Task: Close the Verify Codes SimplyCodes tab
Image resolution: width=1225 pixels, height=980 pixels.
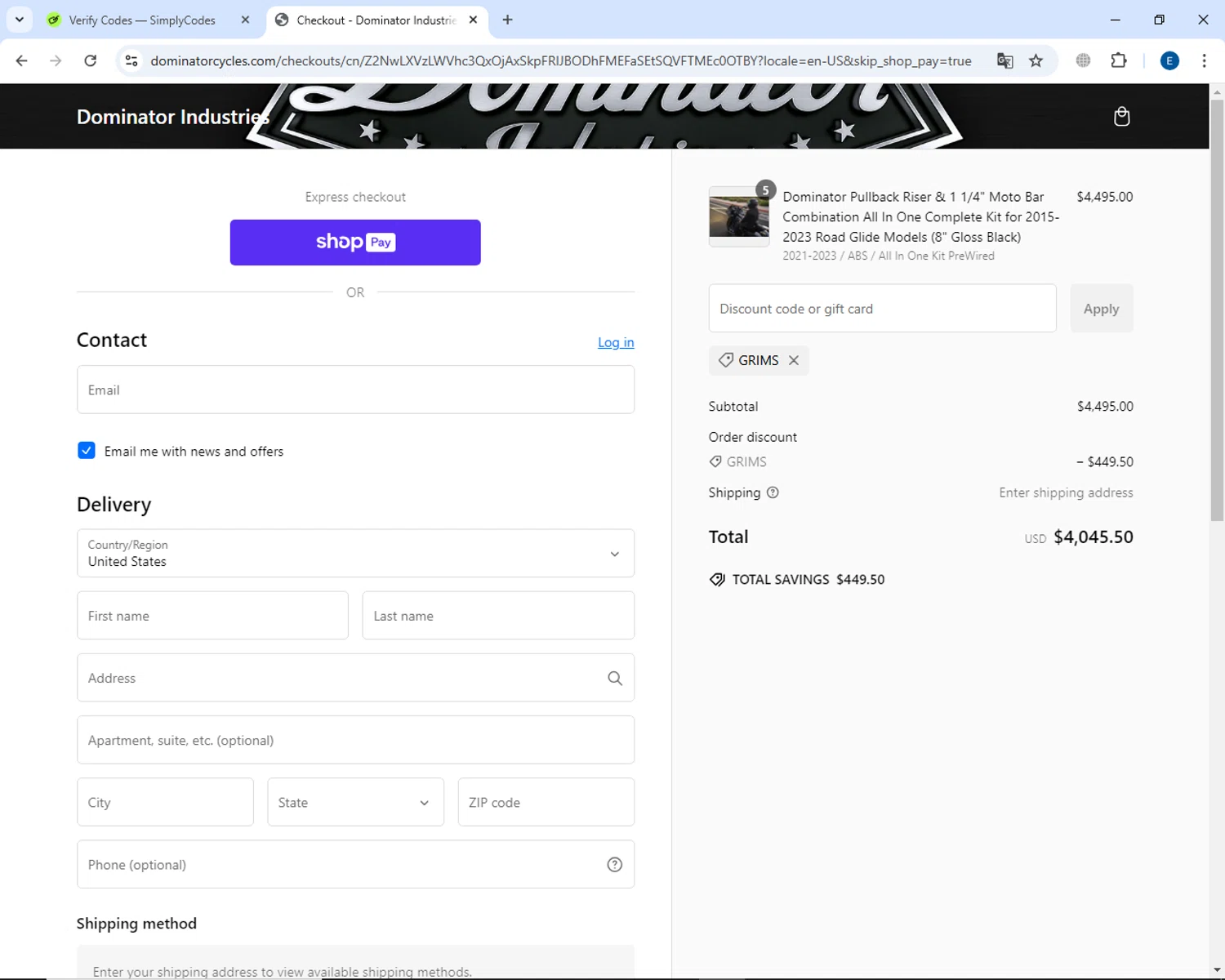Action: pos(245,20)
